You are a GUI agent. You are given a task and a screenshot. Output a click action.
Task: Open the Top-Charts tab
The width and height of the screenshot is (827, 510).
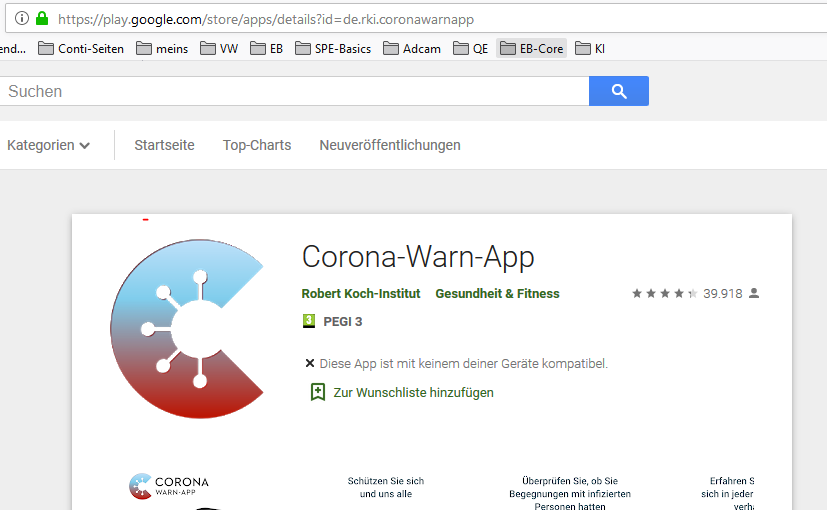257,145
